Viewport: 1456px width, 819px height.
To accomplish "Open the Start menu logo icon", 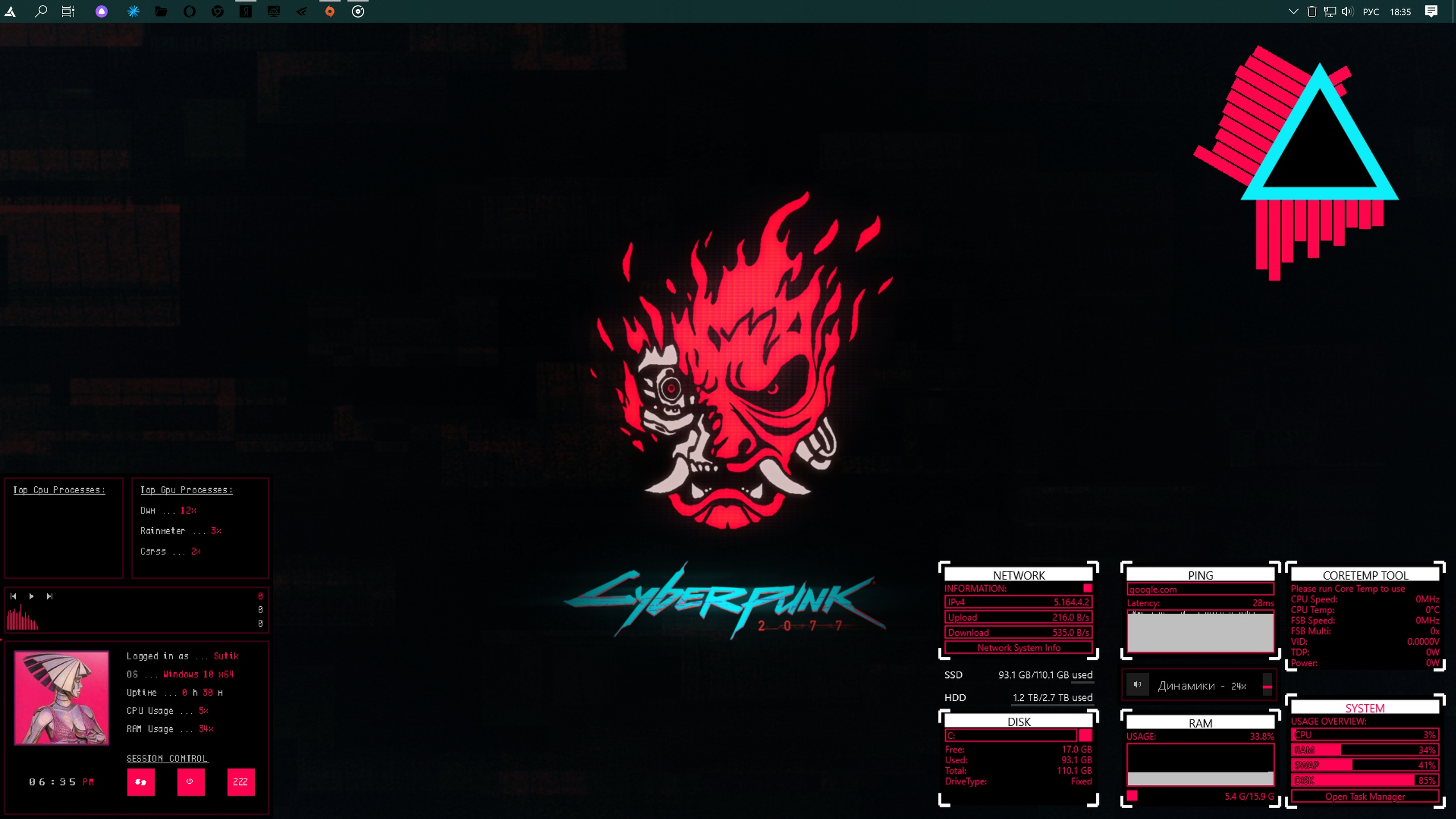I will coord(10,11).
